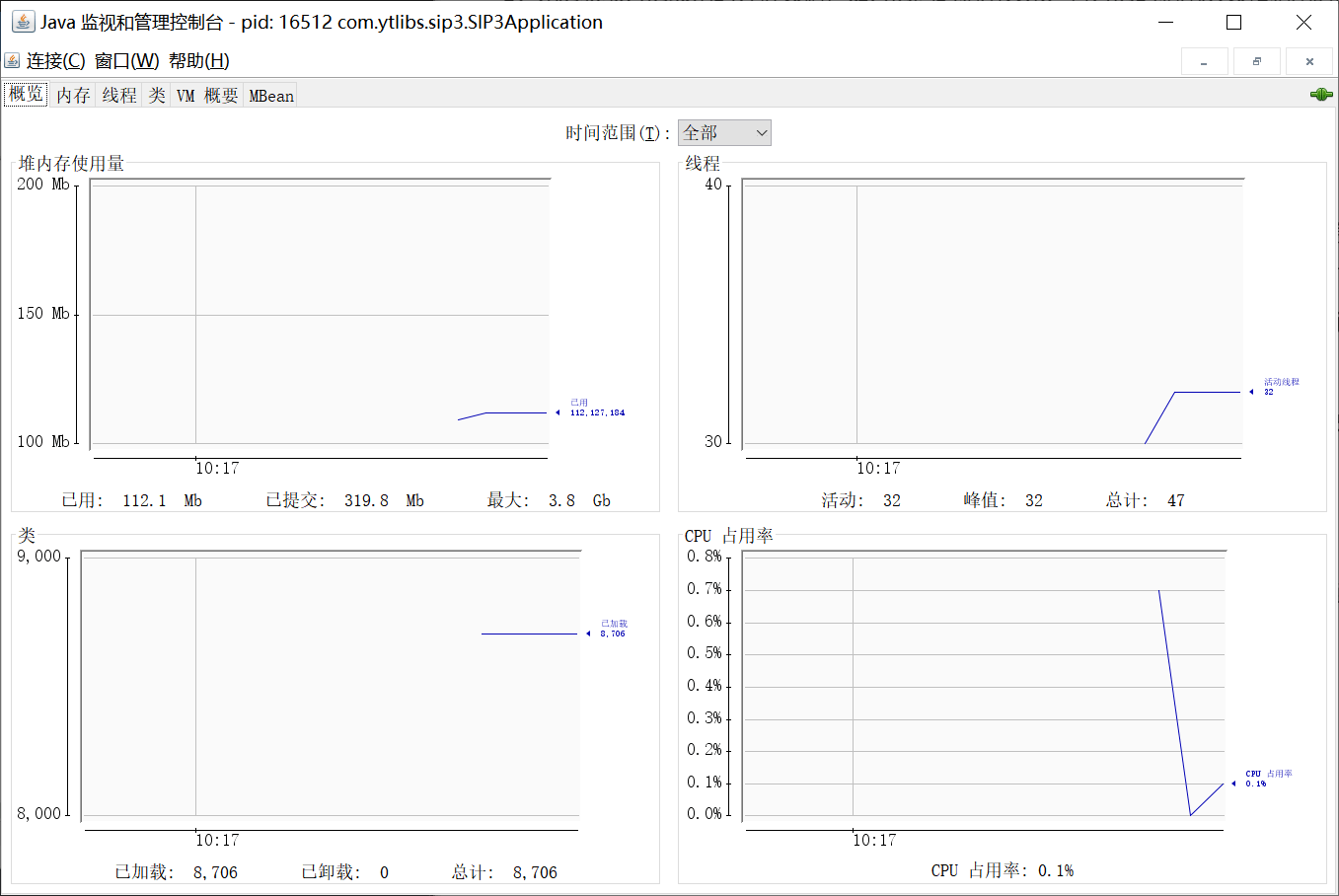Click the 已用: 112.1 Mb value
This screenshot has height=896, width=1339.
pos(131,500)
